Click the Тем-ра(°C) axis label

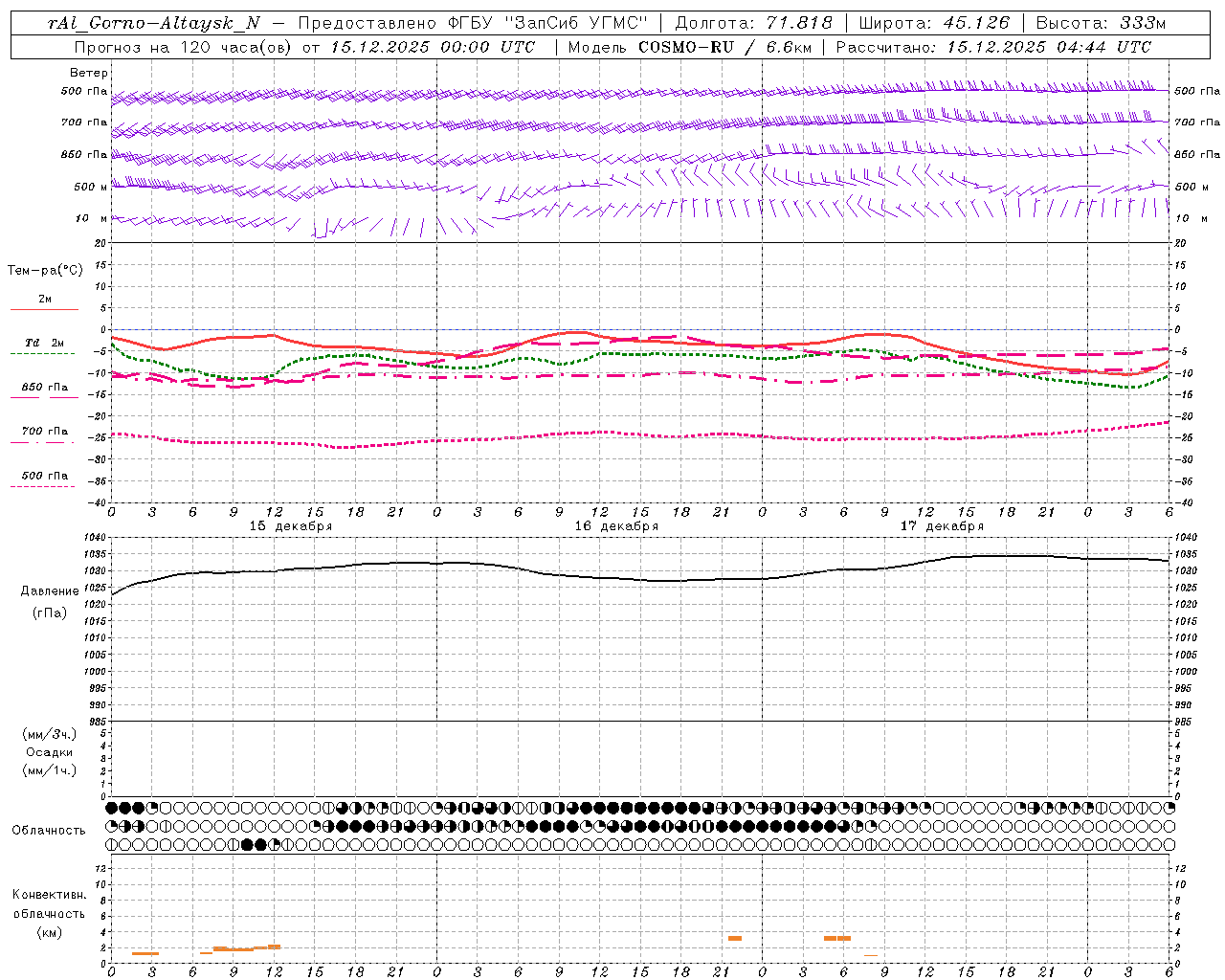click(x=45, y=271)
